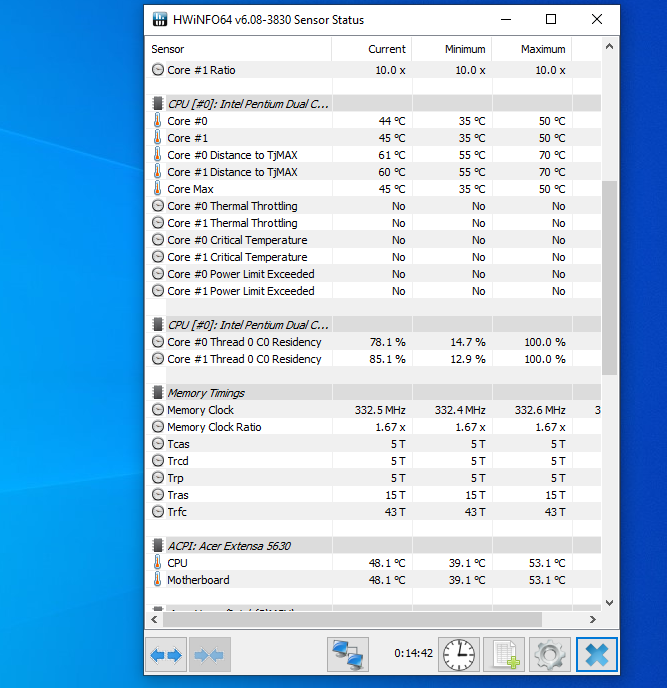This screenshot has height=688, width=667.
Task: Select Core #0 Critical Temperature row
Action: pos(373,240)
